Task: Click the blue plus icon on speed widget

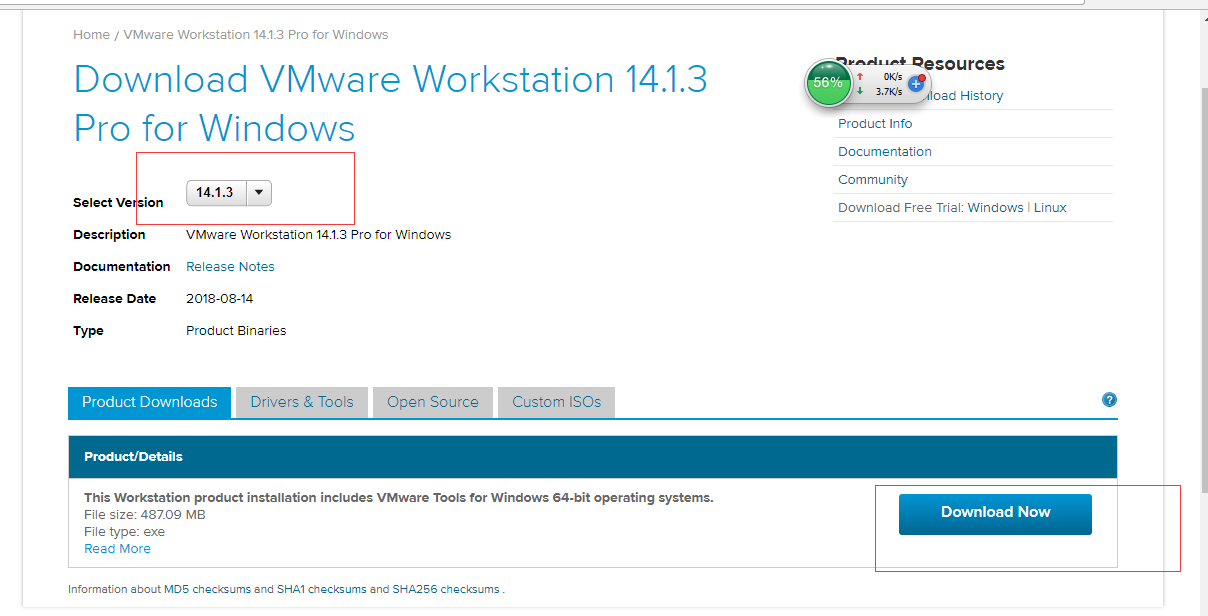Action: [915, 85]
